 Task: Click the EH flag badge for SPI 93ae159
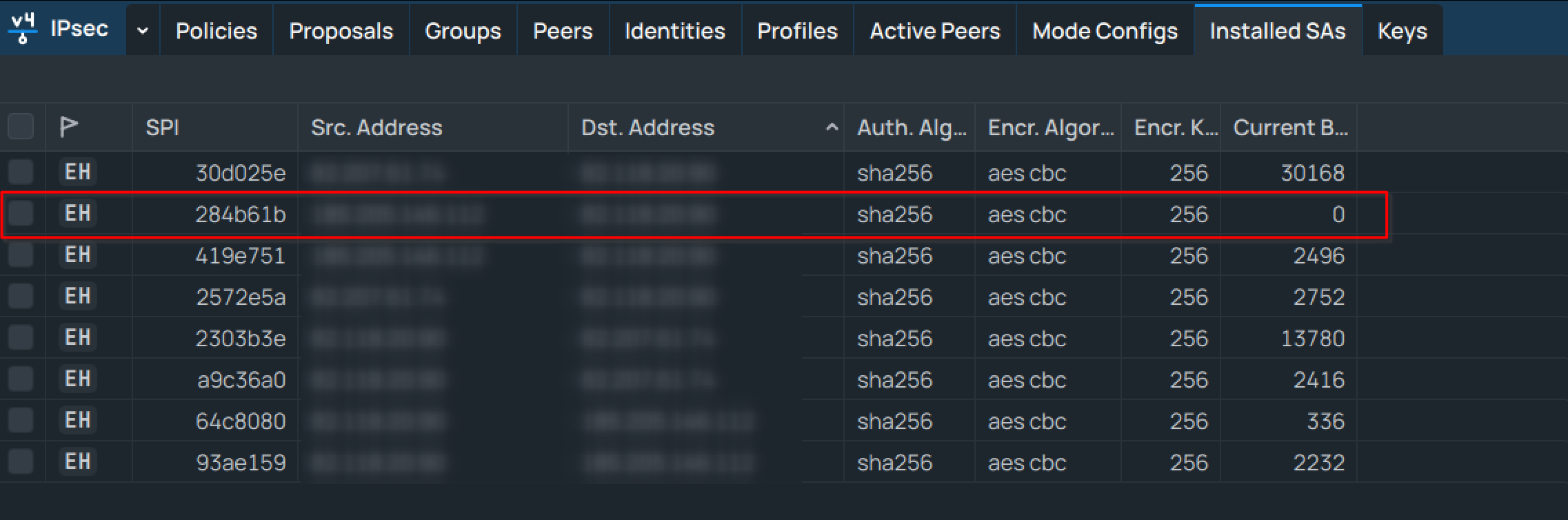(x=77, y=462)
